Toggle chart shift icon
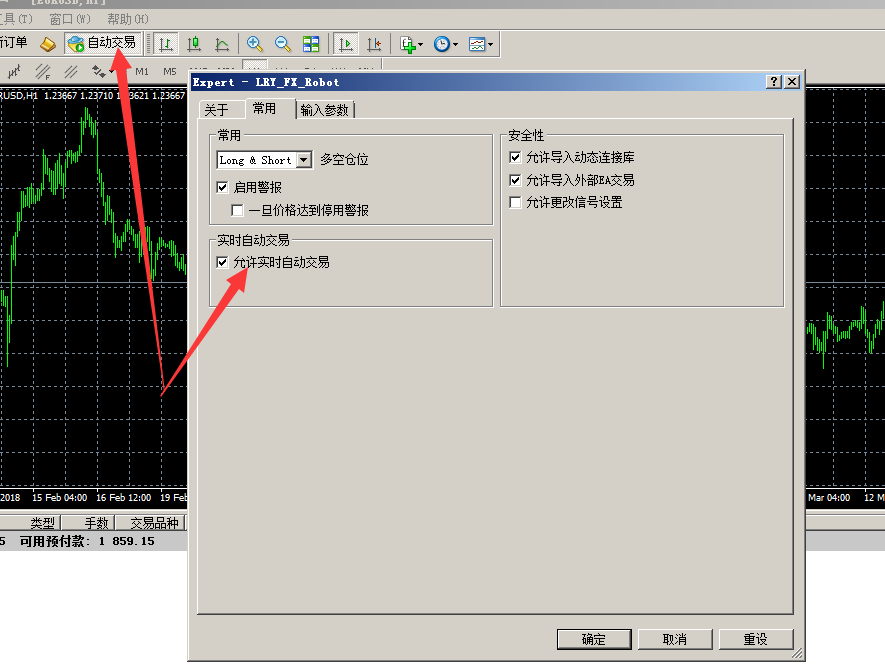This screenshot has height=669, width=885. (374, 43)
